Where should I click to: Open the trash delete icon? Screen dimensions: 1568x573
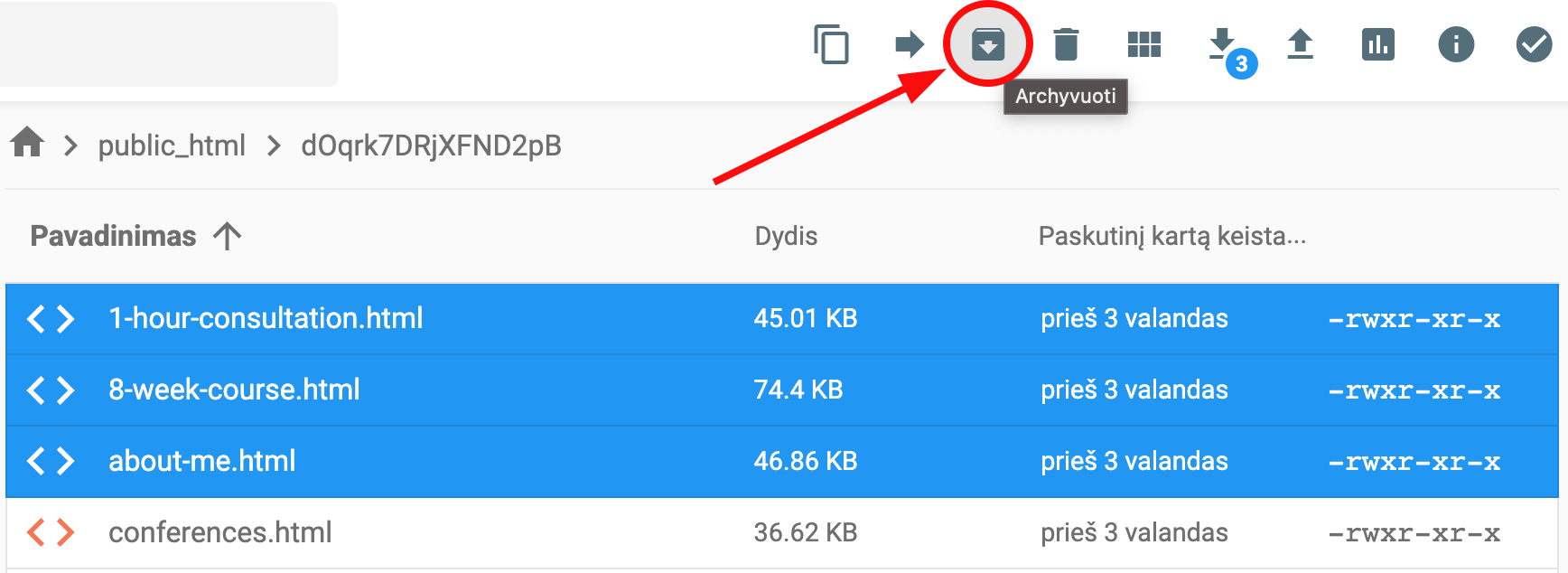coord(1068,44)
